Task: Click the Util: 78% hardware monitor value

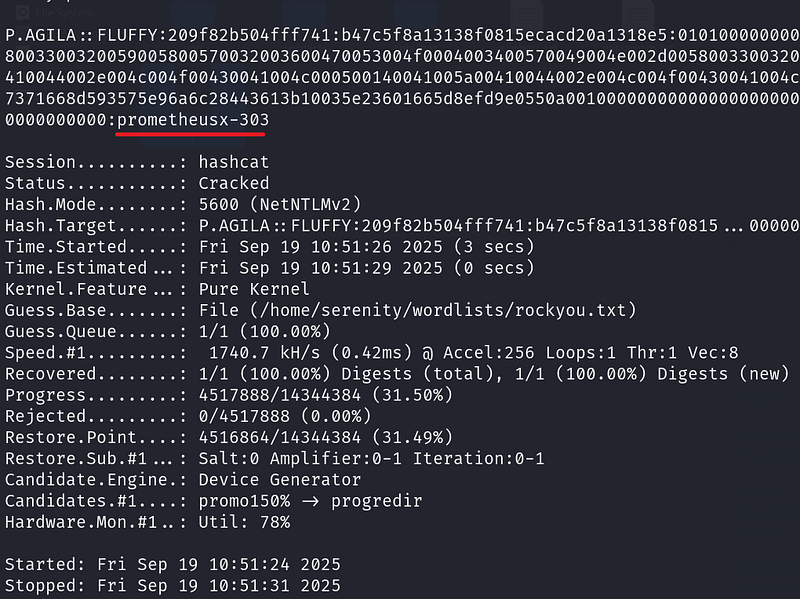Action: click(x=244, y=522)
